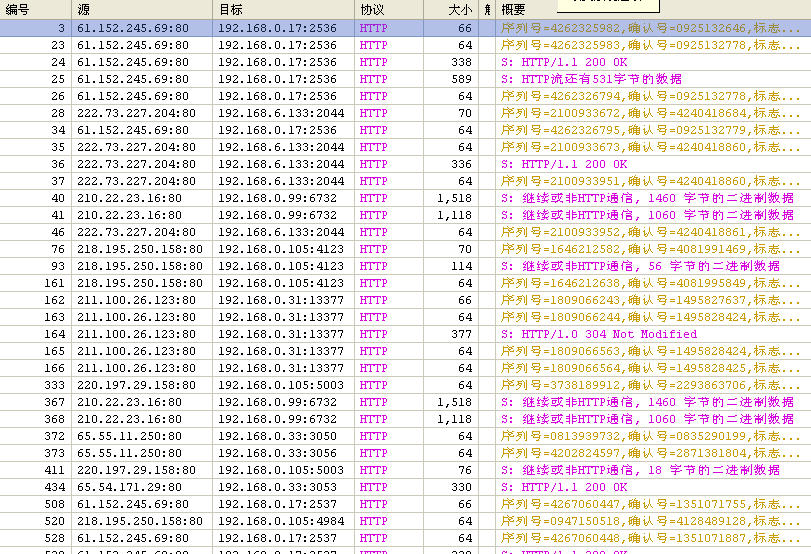Viewport: 811px width, 554px height.
Task: Select packet 40 sized 1,518 bytes
Action: click(300, 199)
